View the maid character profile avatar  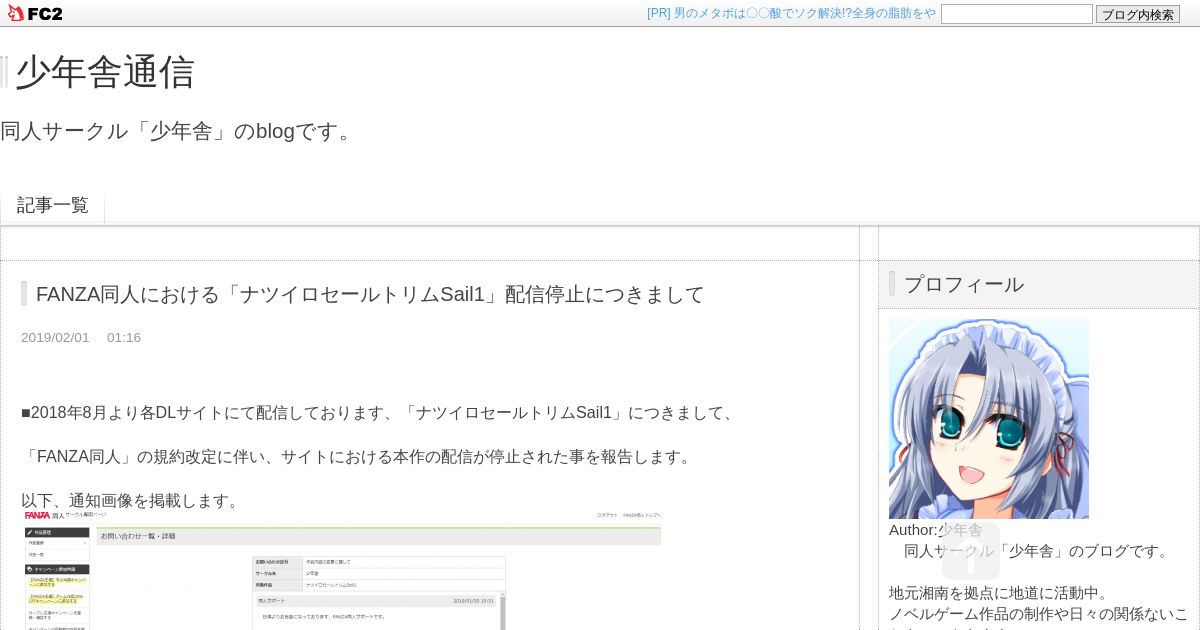click(x=989, y=419)
